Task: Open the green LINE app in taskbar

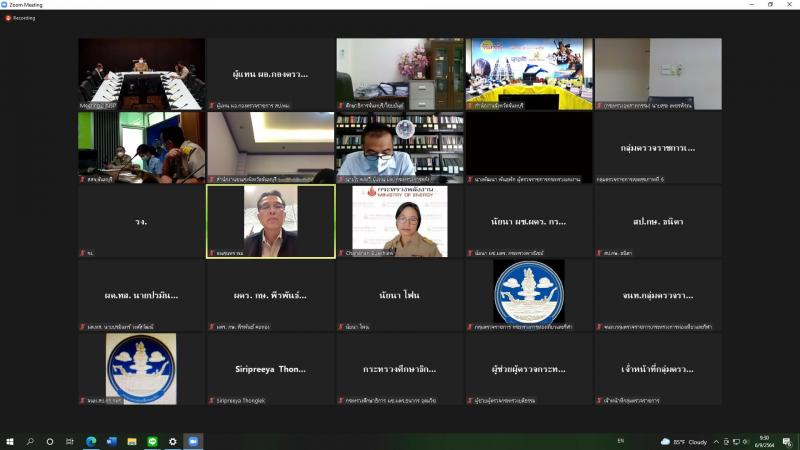Action: tap(152, 441)
